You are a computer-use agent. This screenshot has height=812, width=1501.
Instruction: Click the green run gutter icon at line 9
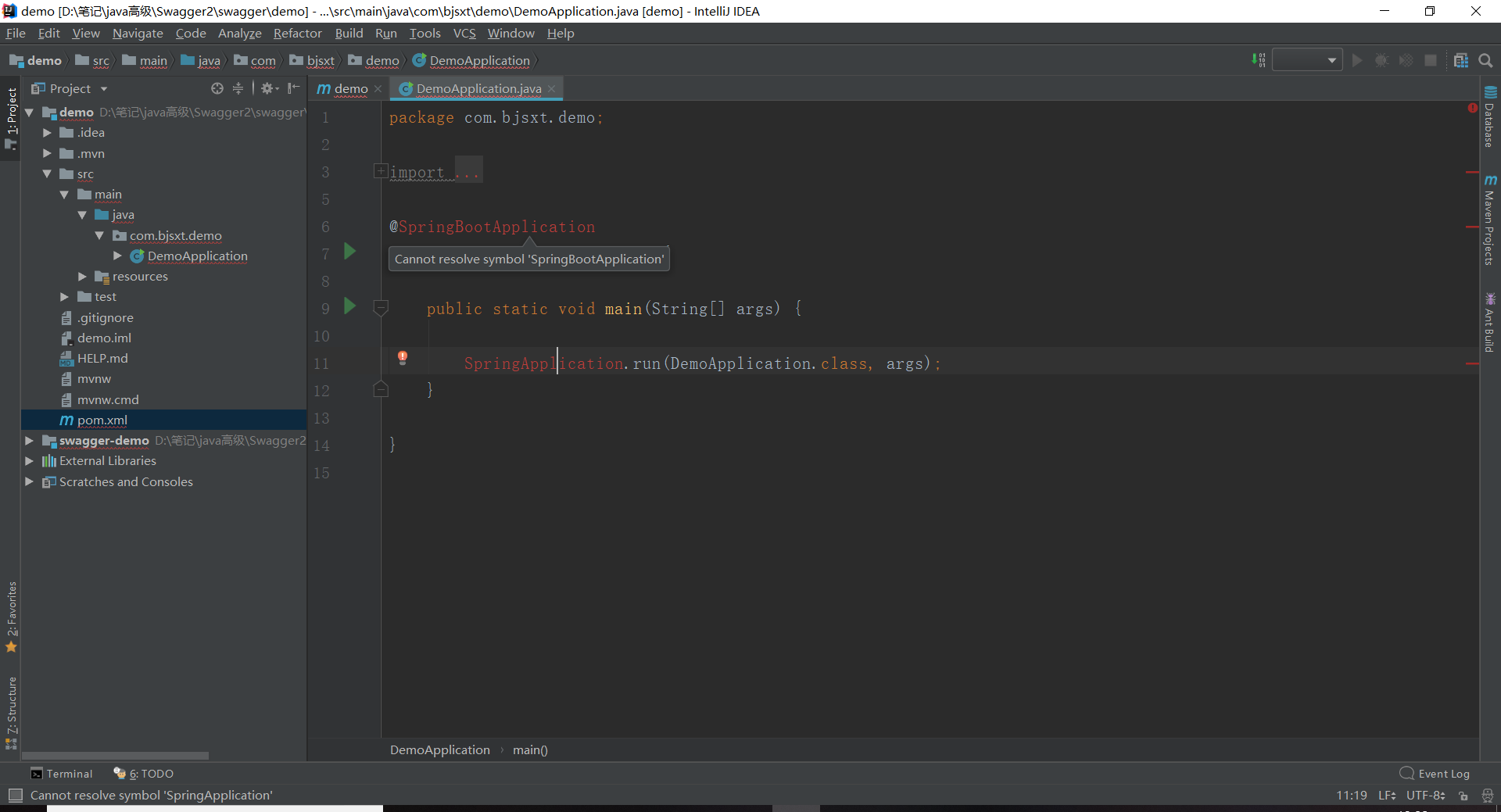(x=350, y=306)
